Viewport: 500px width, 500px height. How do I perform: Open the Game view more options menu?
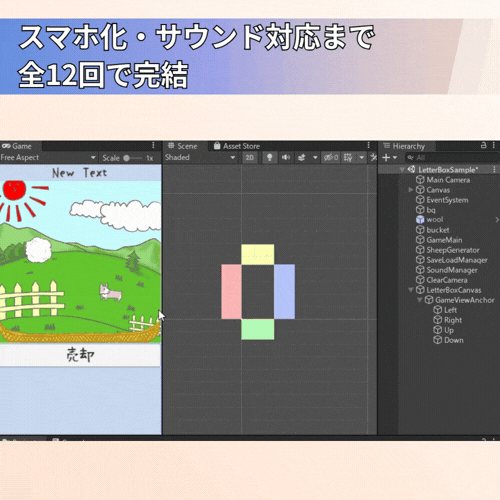(x=153, y=145)
